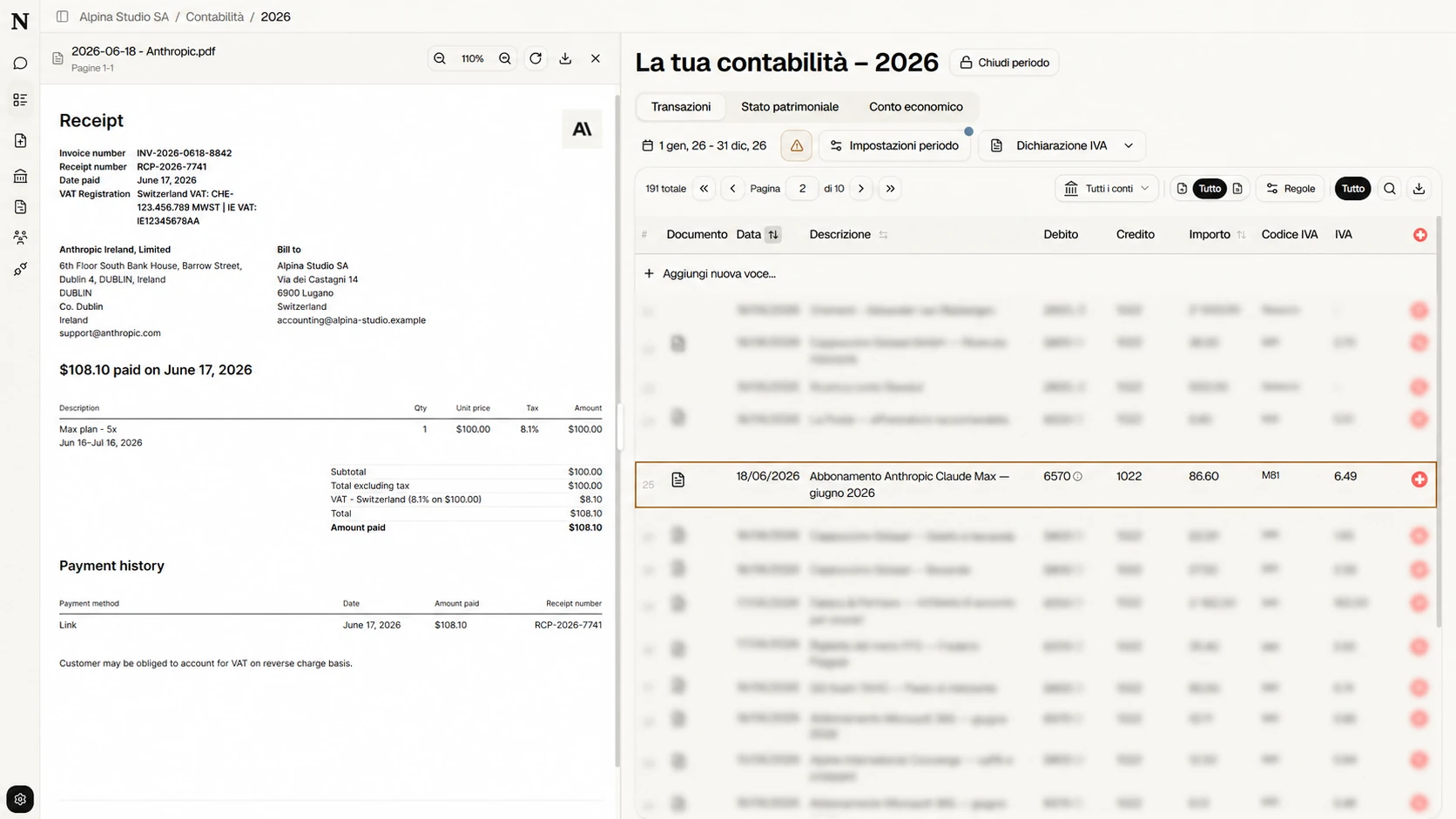Sort by Descrizione column icon
This screenshot has height=819, width=1456.
[x=883, y=235]
